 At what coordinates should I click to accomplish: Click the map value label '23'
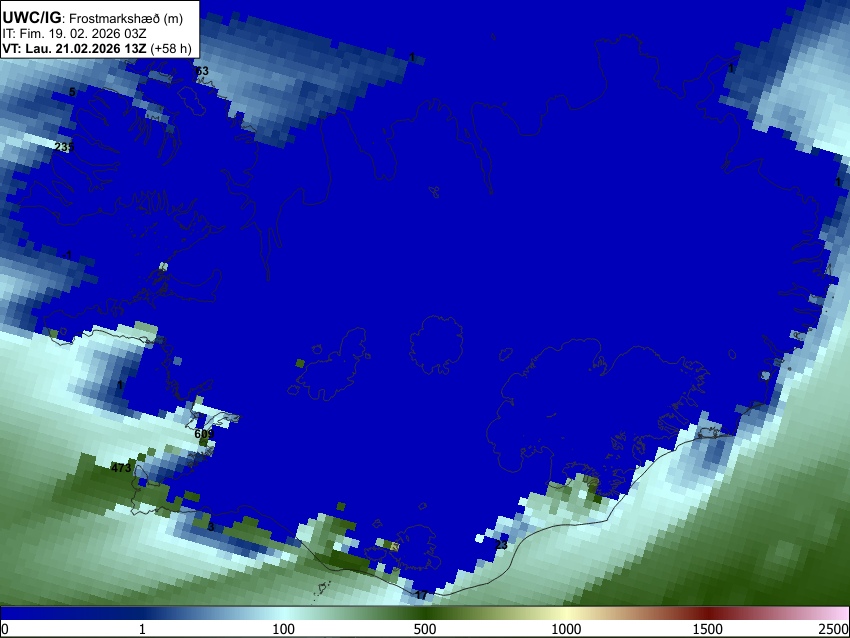[501, 545]
